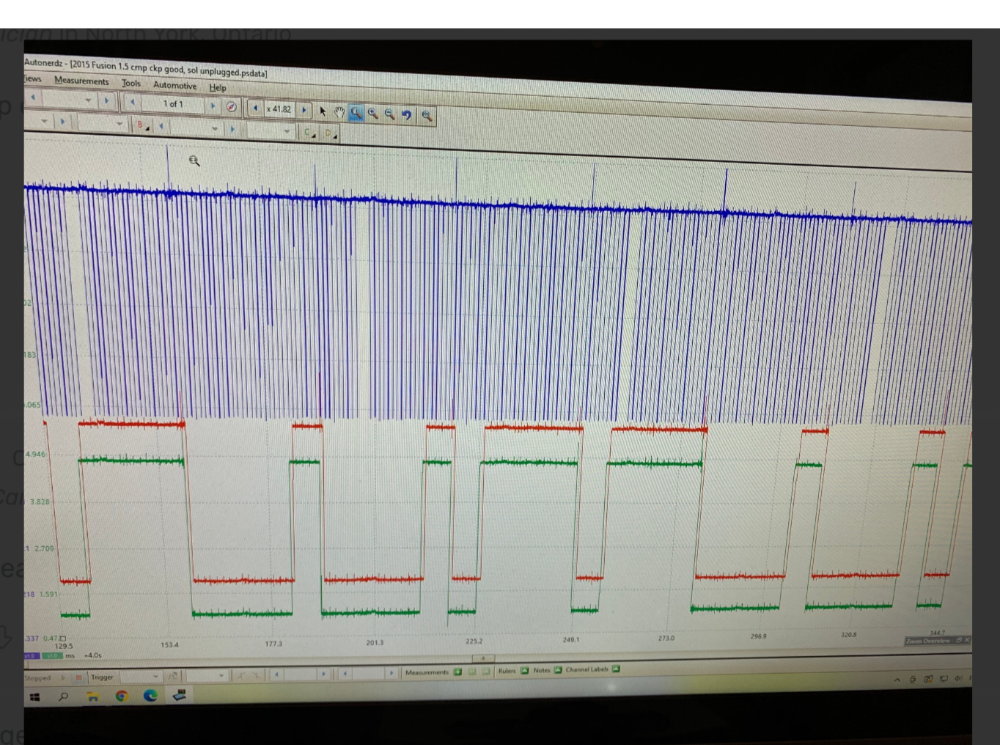Increase horizontal zoom factor x 41.82
This screenshot has width=1000, height=745.
[304, 108]
